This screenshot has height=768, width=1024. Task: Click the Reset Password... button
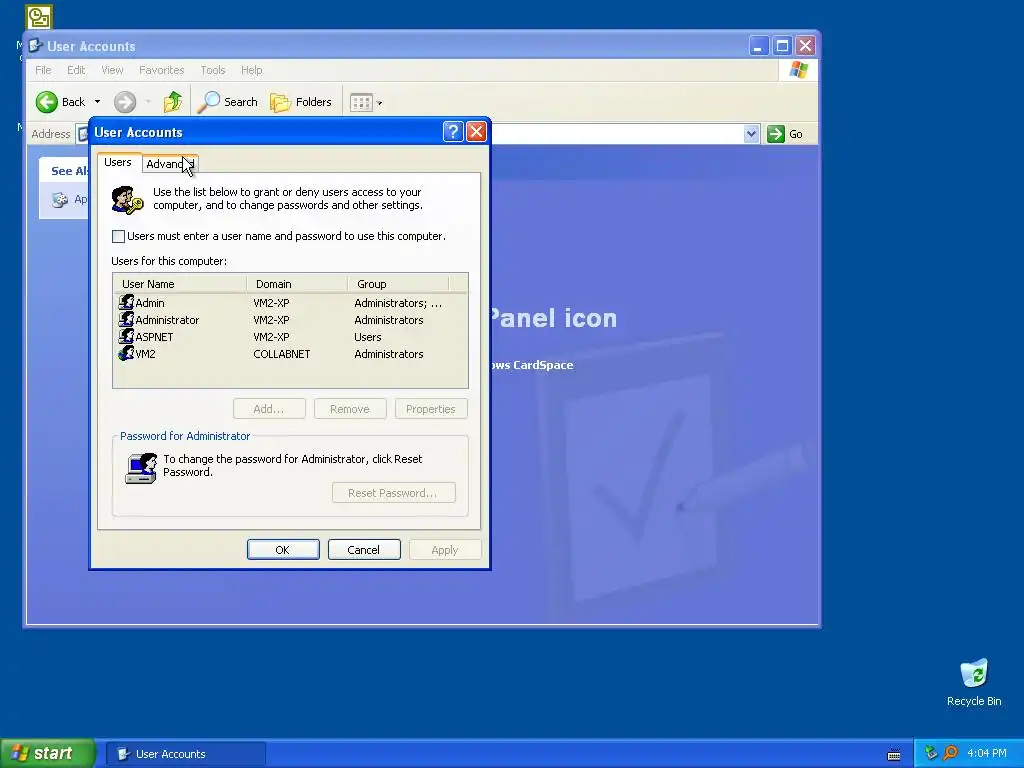393,493
